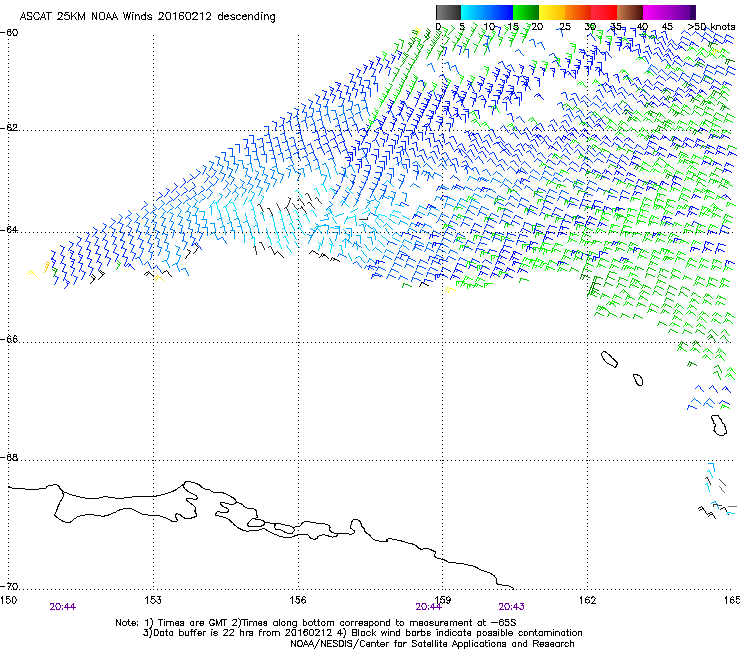Click the '20:44' time label between 150 and 153
The image size is (740, 650).
pyautogui.click(x=63, y=607)
